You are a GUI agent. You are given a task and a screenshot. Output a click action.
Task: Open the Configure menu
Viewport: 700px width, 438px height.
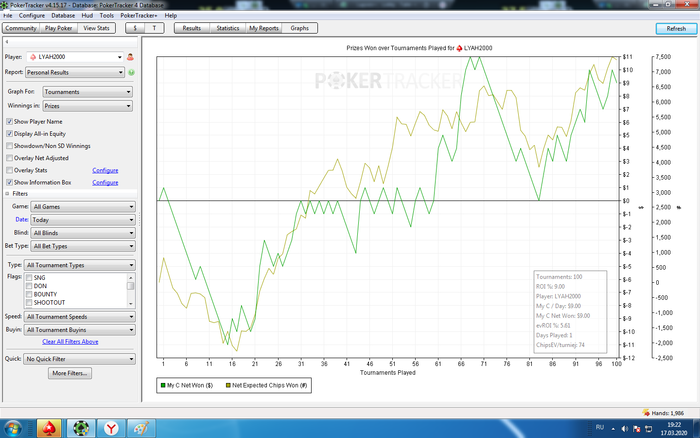(32, 15)
